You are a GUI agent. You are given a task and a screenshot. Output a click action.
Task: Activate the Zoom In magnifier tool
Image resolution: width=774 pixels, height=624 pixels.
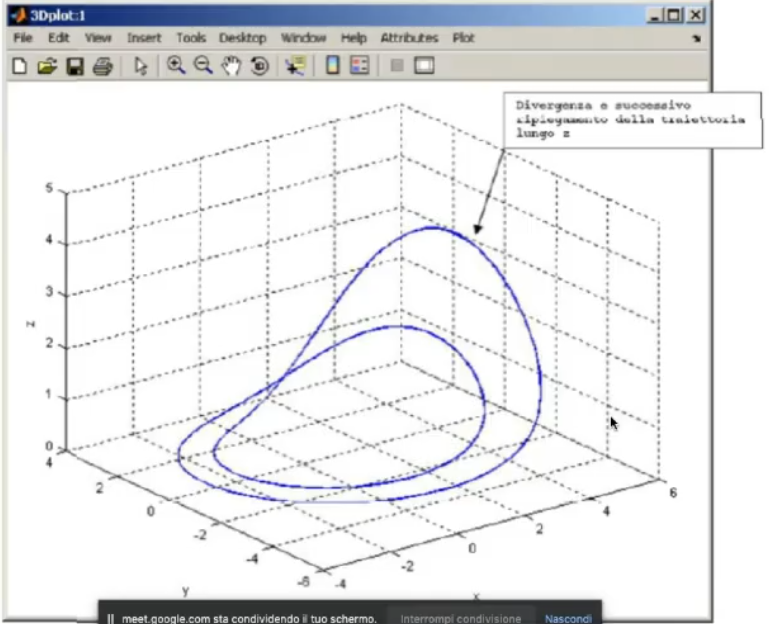176,66
